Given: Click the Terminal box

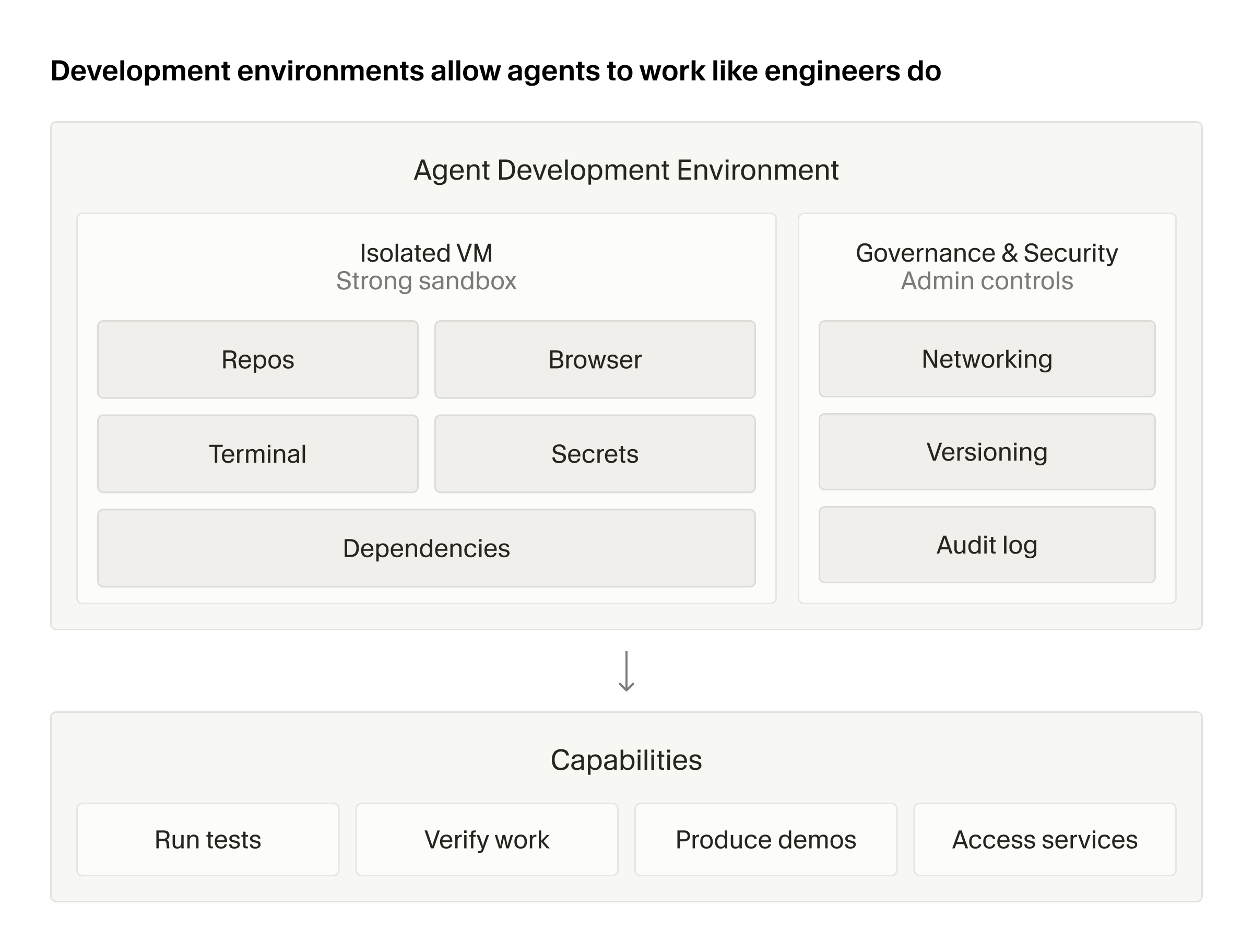Looking at the screenshot, I should (258, 454).
